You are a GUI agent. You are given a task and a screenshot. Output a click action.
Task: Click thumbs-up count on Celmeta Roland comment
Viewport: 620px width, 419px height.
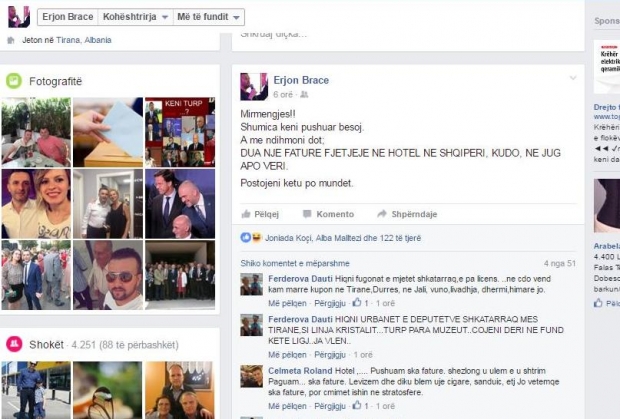(361, 406)
